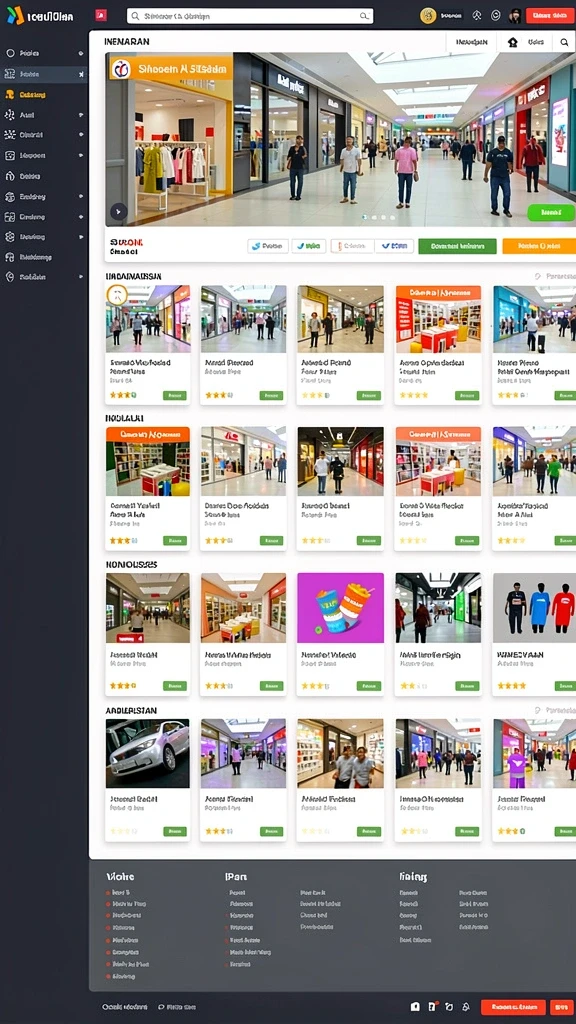Click the magnifier icon inside the top search bar
576x1024 pixels.
[x=364, y=16]
